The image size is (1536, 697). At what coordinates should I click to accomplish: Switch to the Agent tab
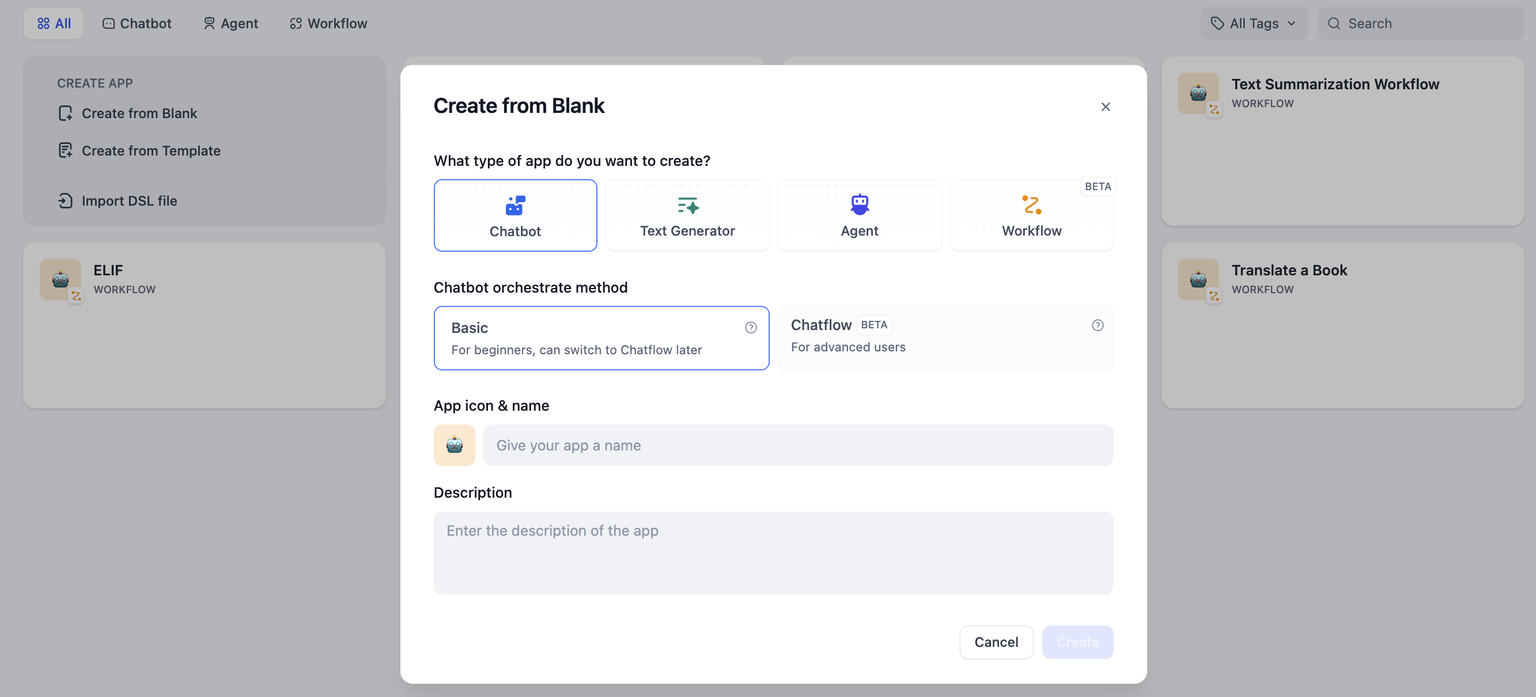point(230,23)
